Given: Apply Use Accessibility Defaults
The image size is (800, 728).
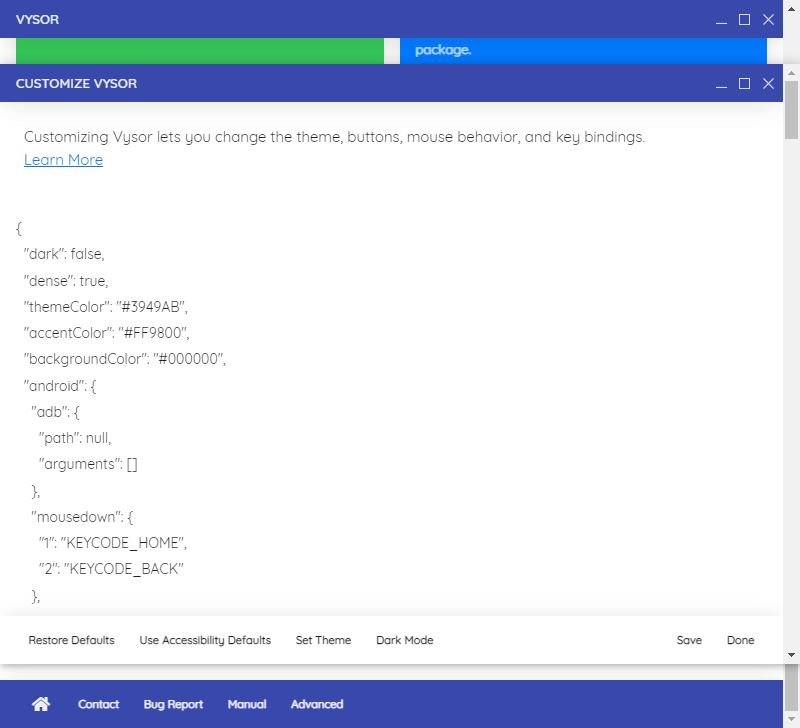Looking at the screenshot, I should (205, 640).
